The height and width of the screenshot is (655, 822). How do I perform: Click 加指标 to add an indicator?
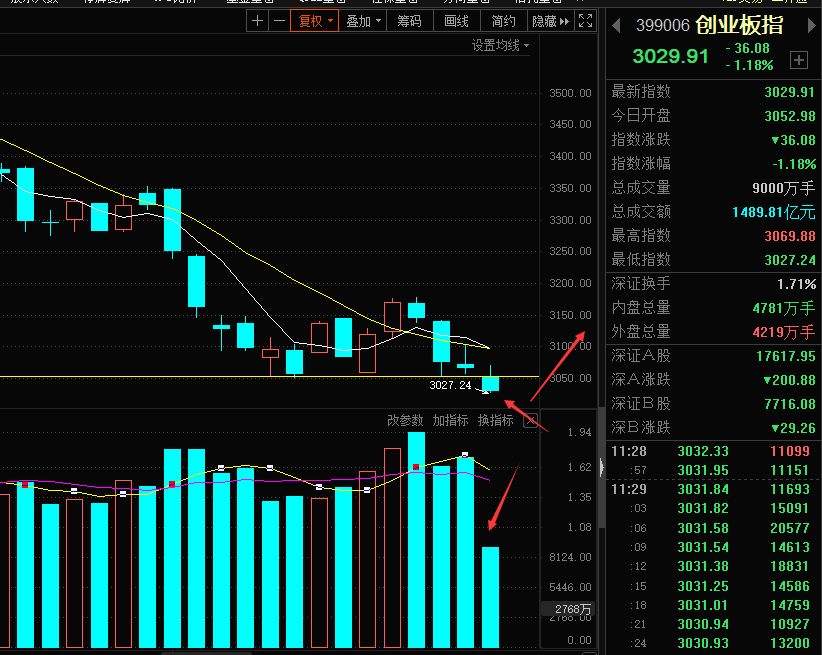click(450, 420)
